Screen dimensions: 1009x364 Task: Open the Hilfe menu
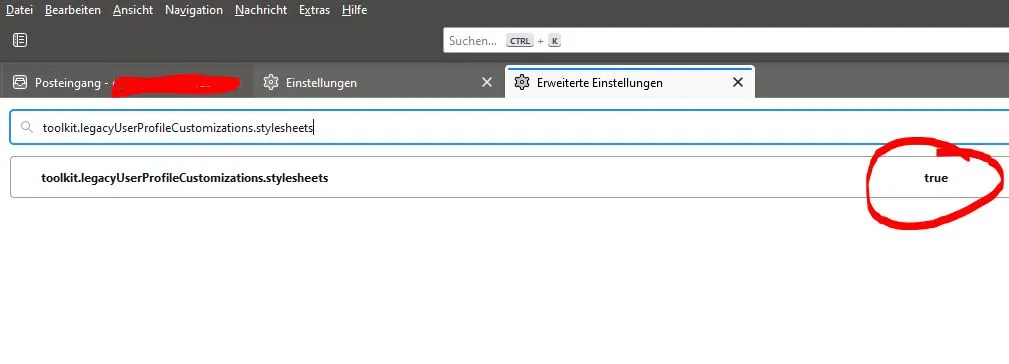click(x=355, y=10)
